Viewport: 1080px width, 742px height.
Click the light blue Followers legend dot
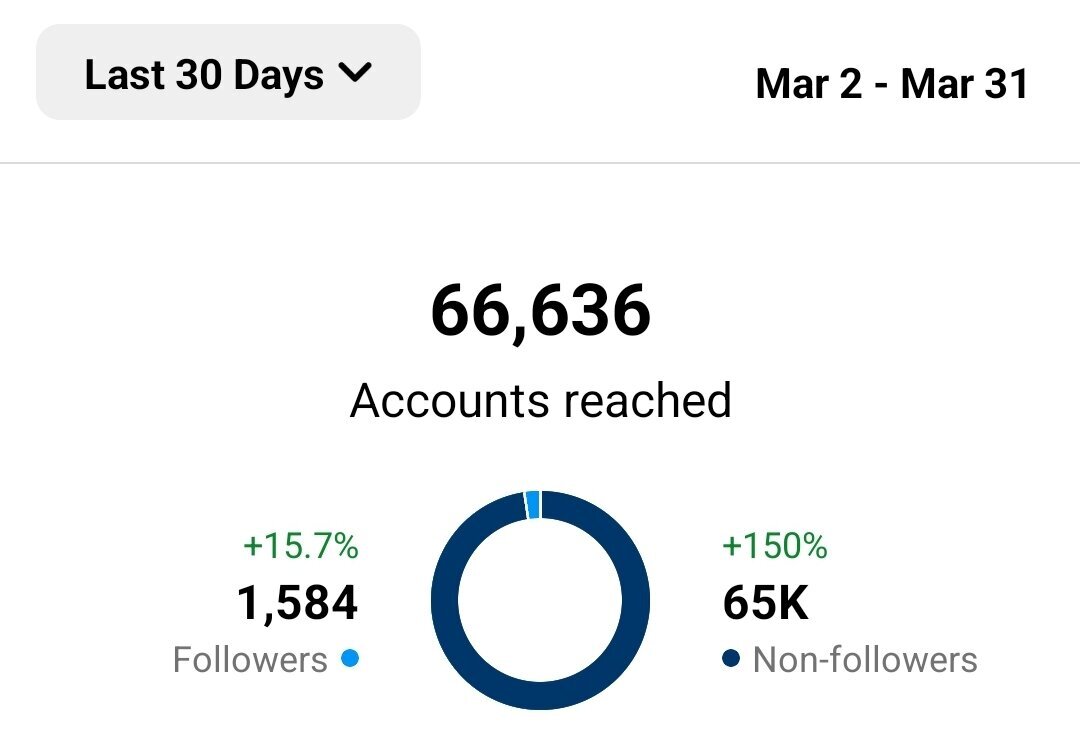[x=350, y=658]
